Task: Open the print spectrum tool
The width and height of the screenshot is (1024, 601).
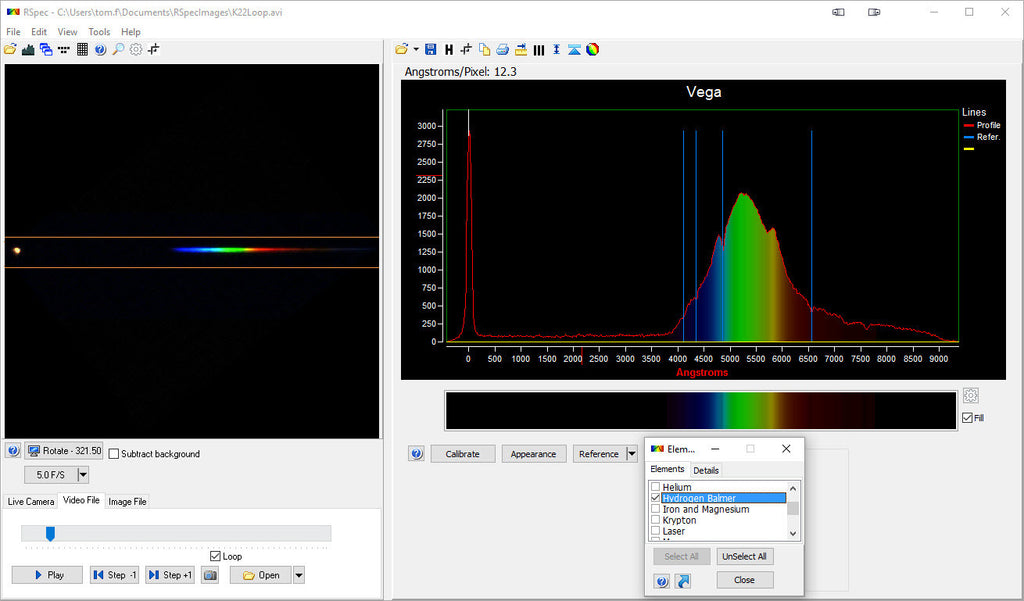Action: click(502, 49)
